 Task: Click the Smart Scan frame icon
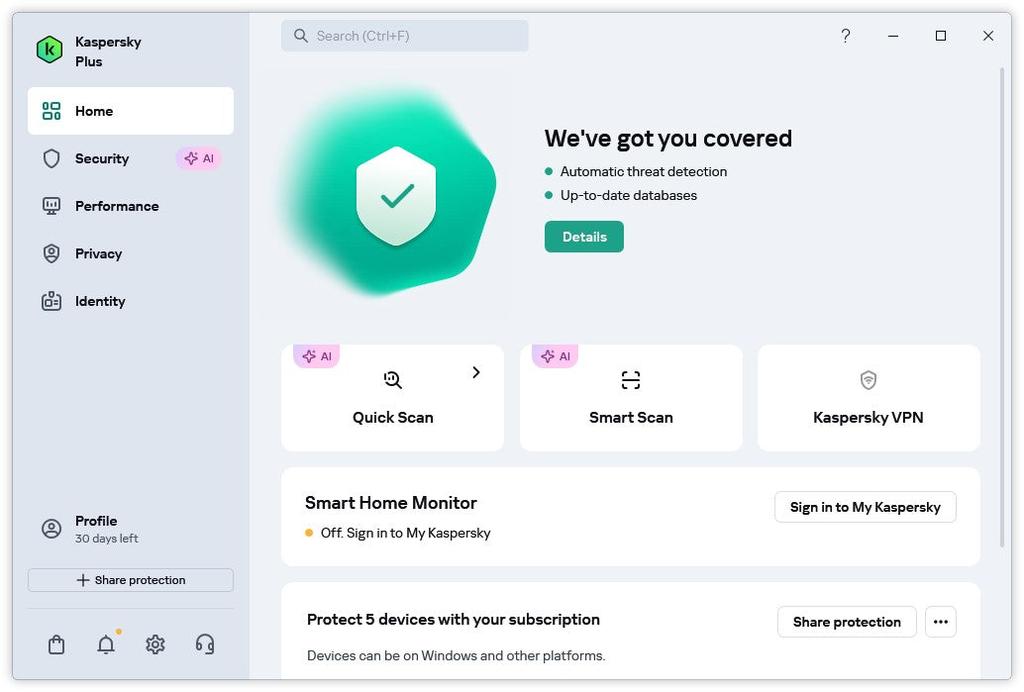point(631,380)
